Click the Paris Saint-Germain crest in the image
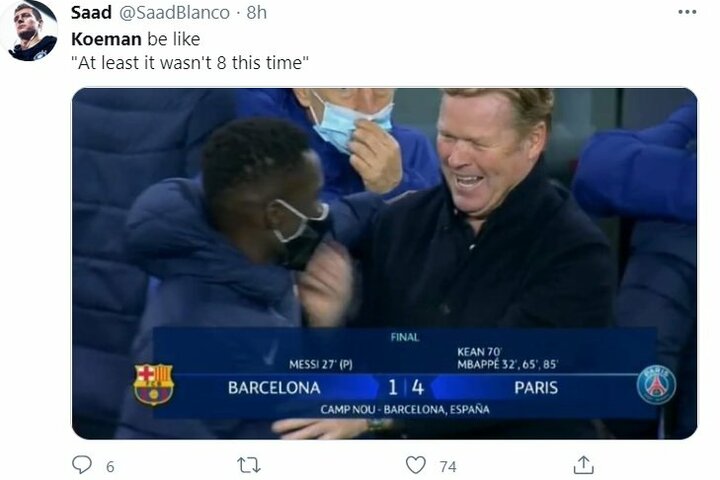 (x=656, y=385)
